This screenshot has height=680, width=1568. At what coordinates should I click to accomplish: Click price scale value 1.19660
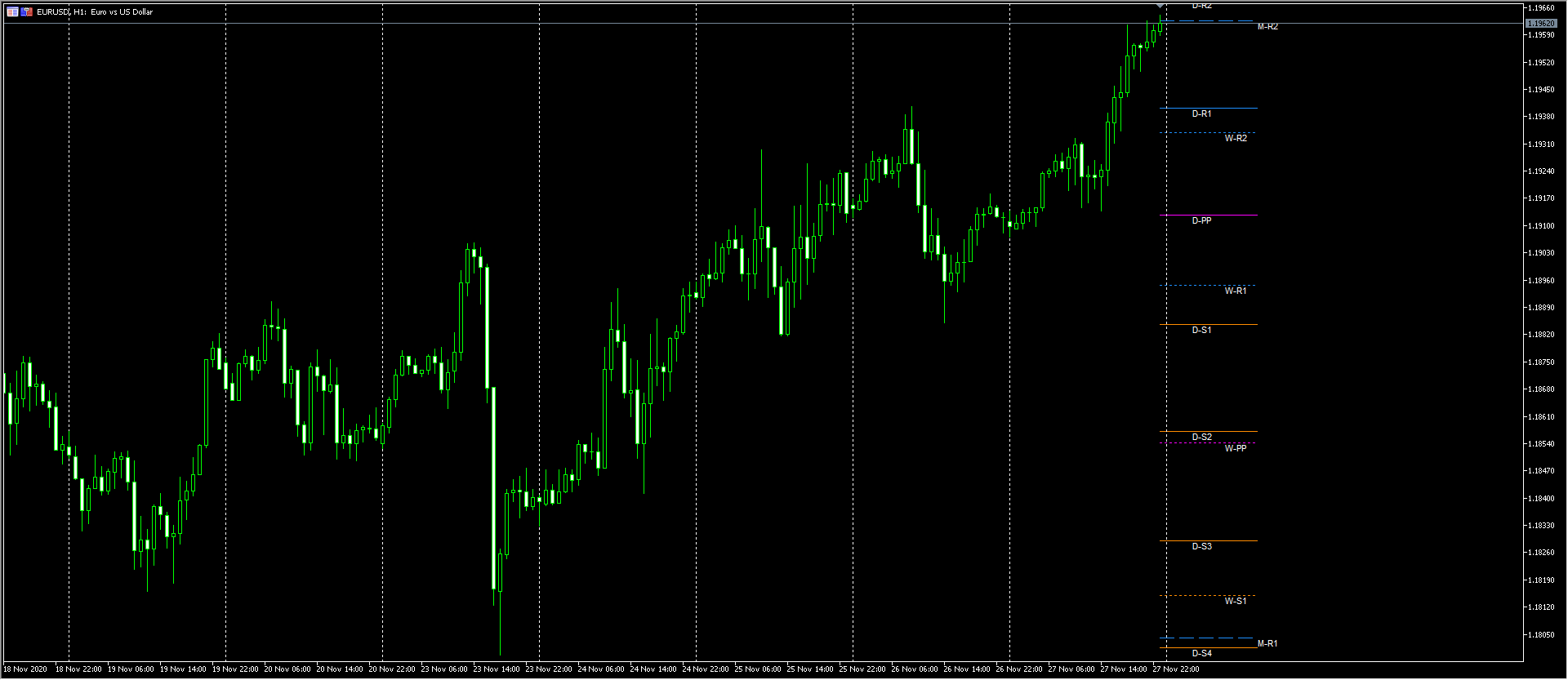tap(1541, 8)
